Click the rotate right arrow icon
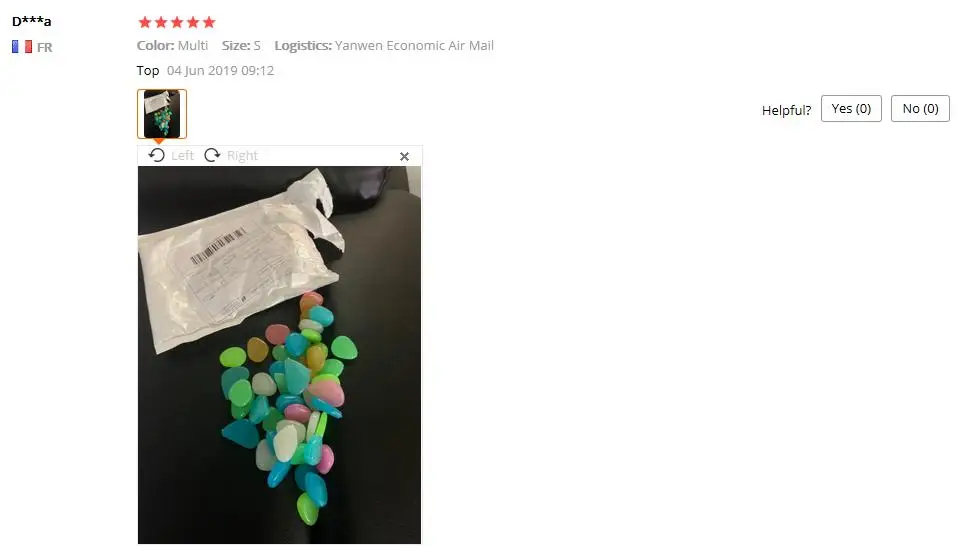957x547 pixels. [x=212, y=155]
